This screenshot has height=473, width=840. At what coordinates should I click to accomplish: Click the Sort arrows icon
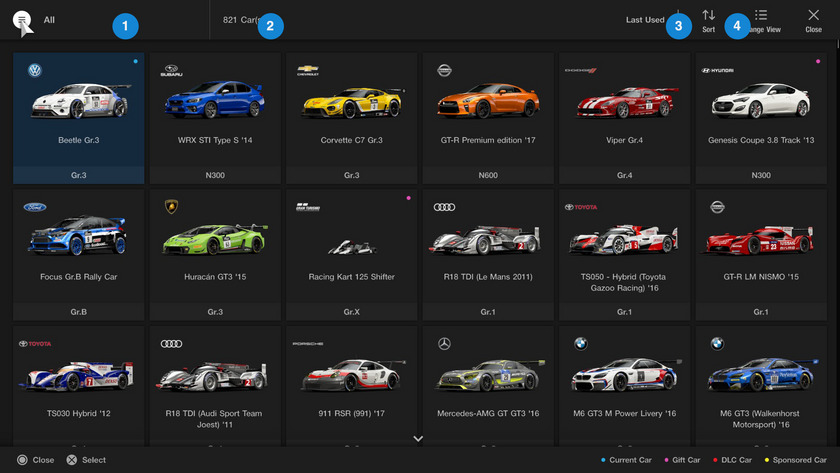pos(708,15)
